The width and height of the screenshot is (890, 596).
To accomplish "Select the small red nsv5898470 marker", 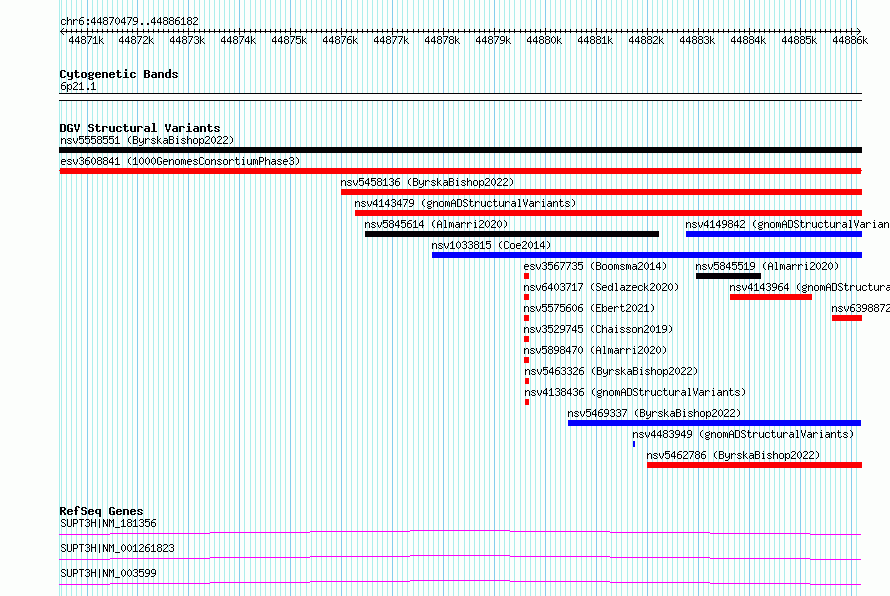I will (x=526, y=360).
